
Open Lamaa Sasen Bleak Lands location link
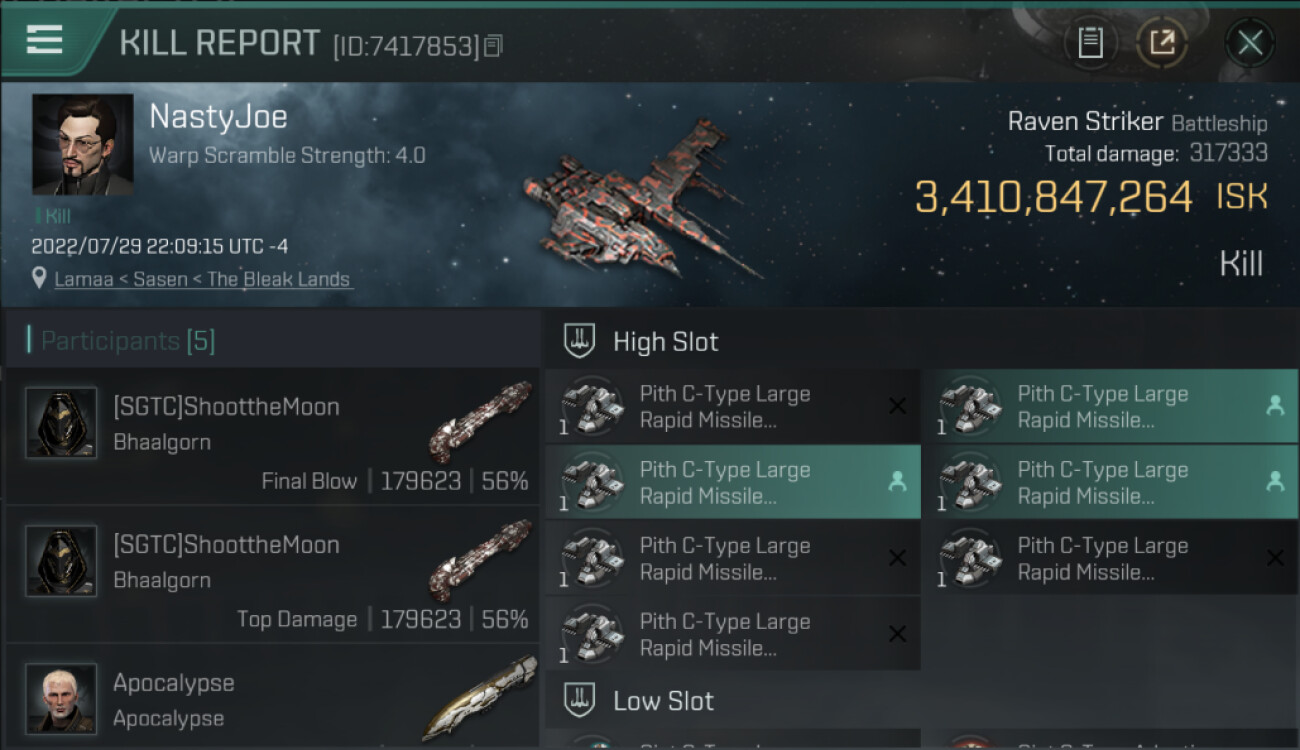[202, 279]
